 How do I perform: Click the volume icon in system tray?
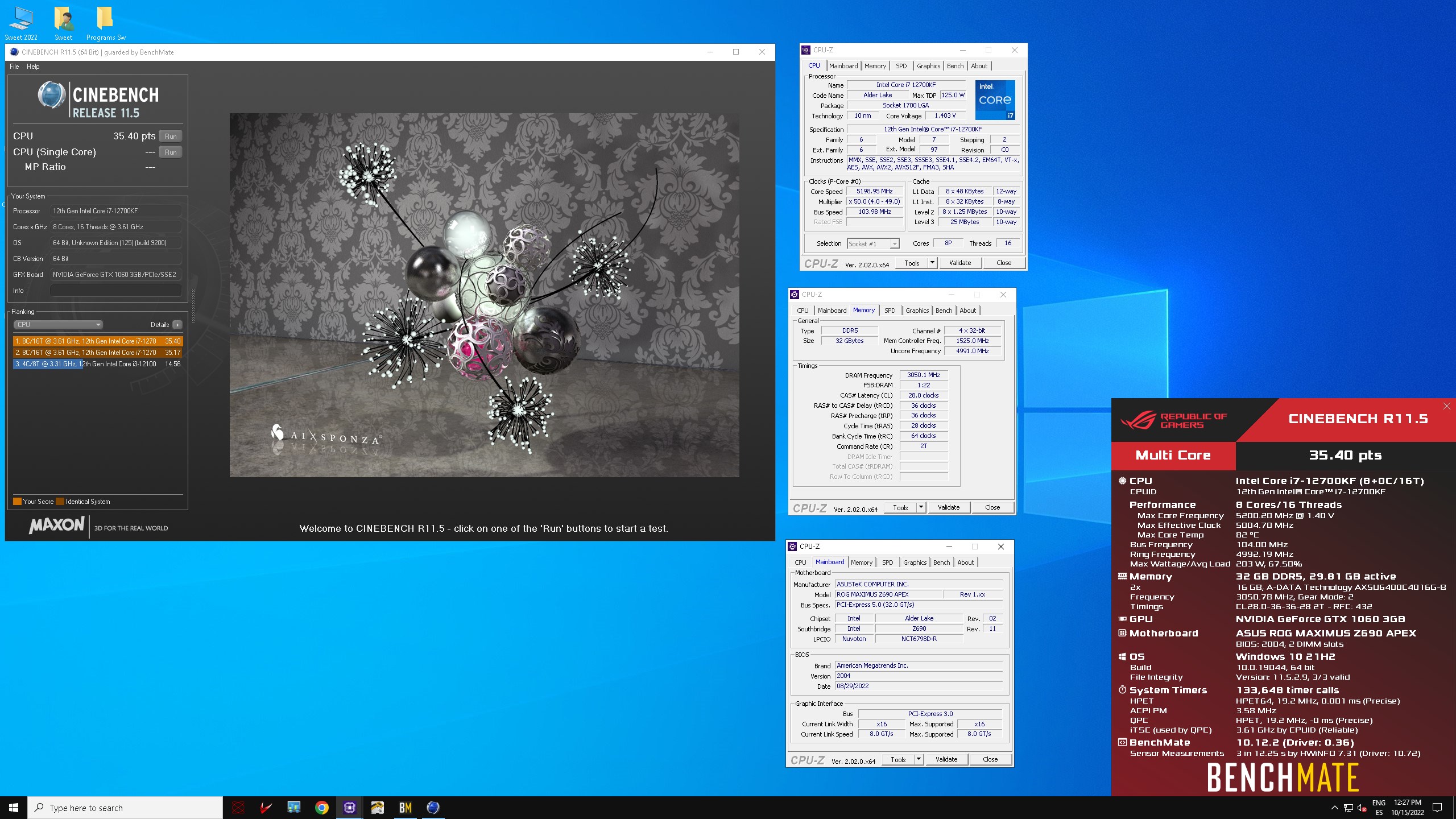click(1362, 808)
